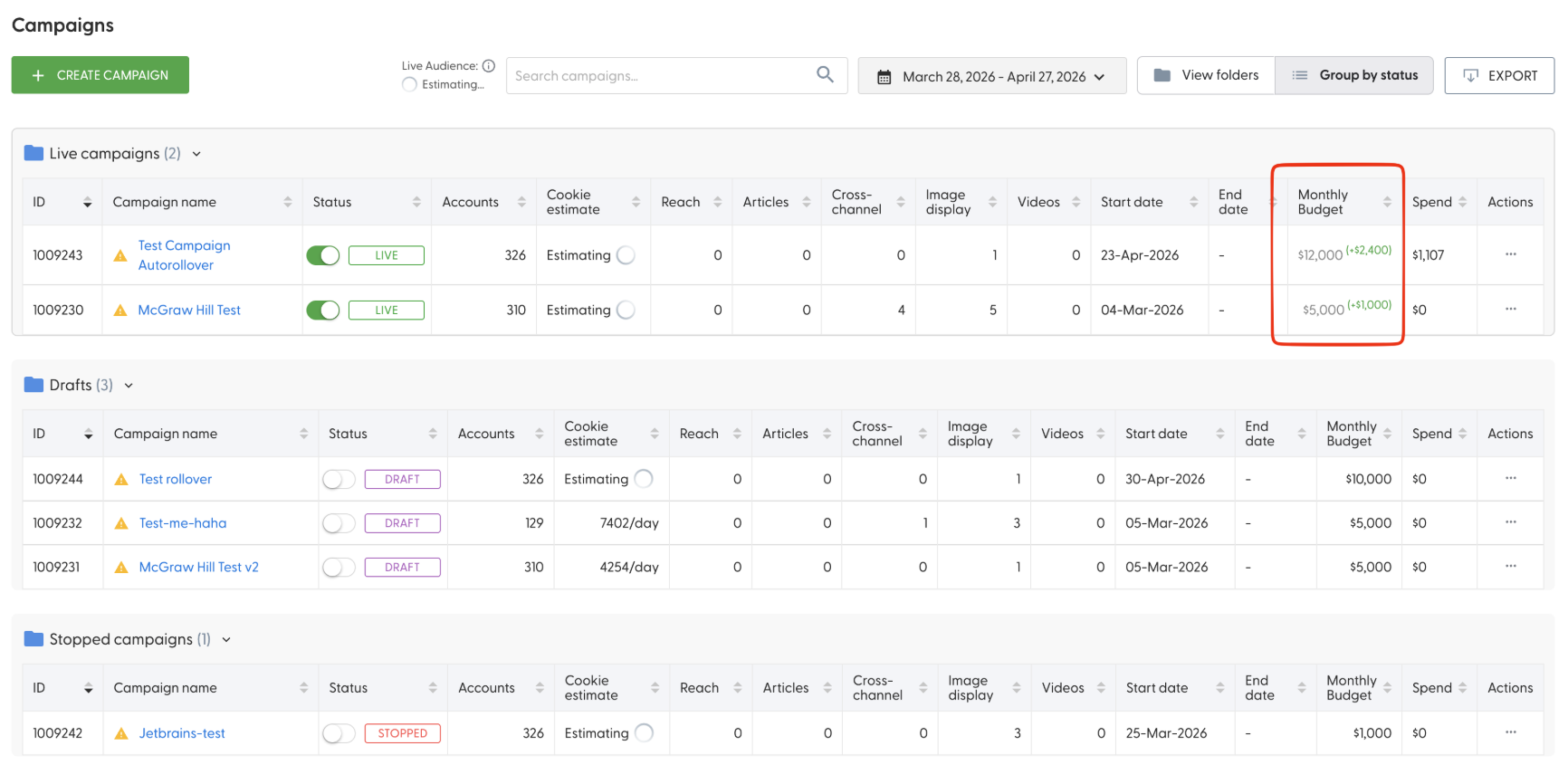The height and width of the screenshot is (765, 1568).
Task: Collapse the Live campaigns section
Action: 196,154
